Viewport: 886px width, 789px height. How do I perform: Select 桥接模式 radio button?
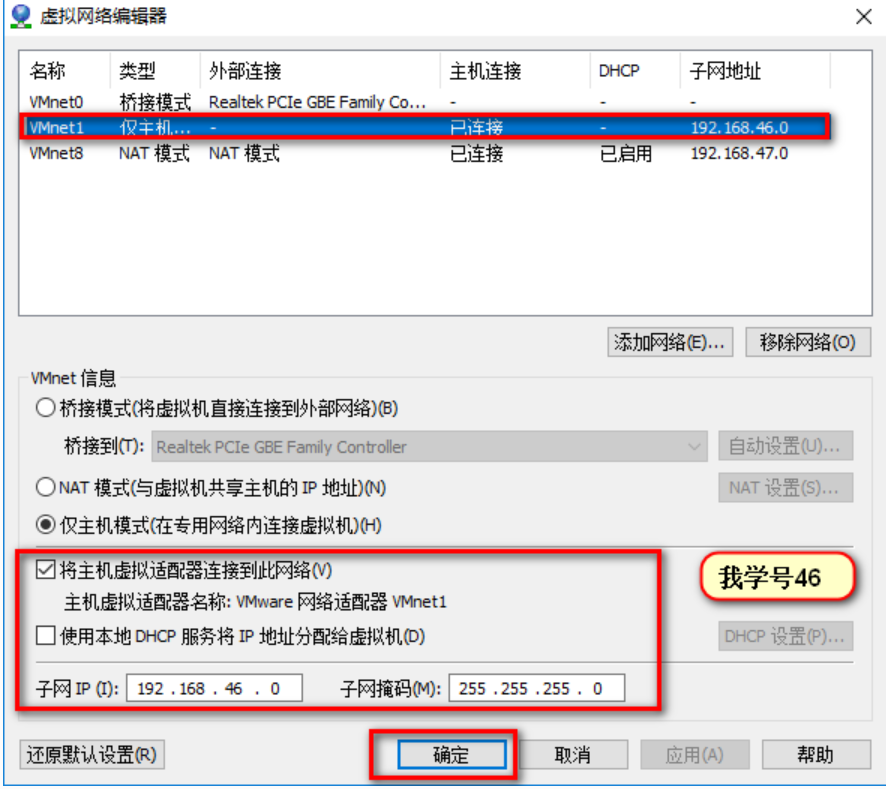tap(45, 407)
